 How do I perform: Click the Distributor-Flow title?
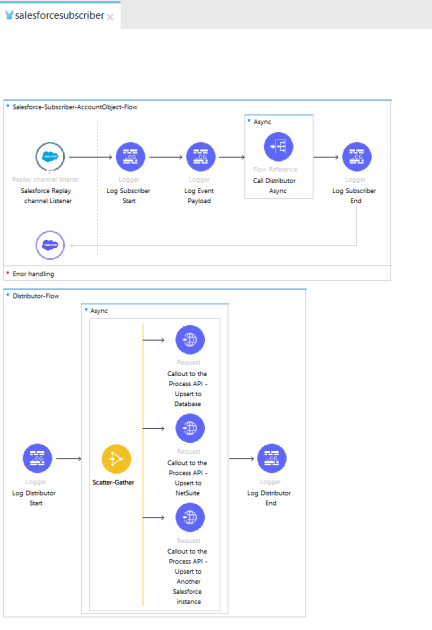[36, 296]
